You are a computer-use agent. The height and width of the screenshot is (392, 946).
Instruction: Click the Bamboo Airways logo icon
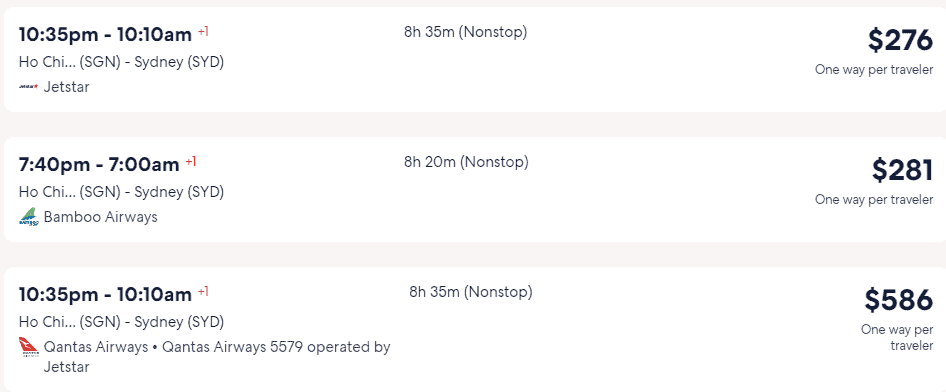coord(28,217)
